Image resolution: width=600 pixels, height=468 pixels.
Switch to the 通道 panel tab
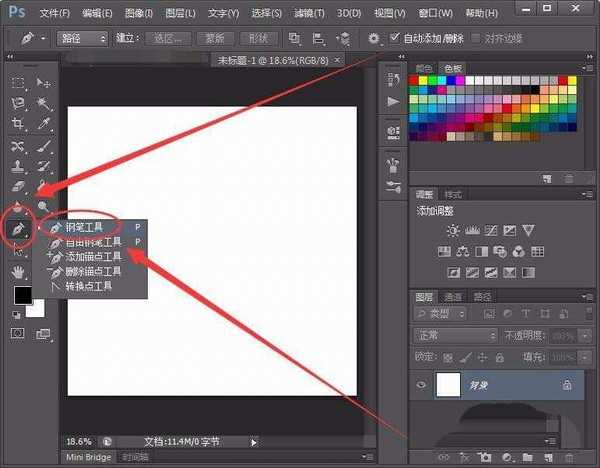coord(453,296)
